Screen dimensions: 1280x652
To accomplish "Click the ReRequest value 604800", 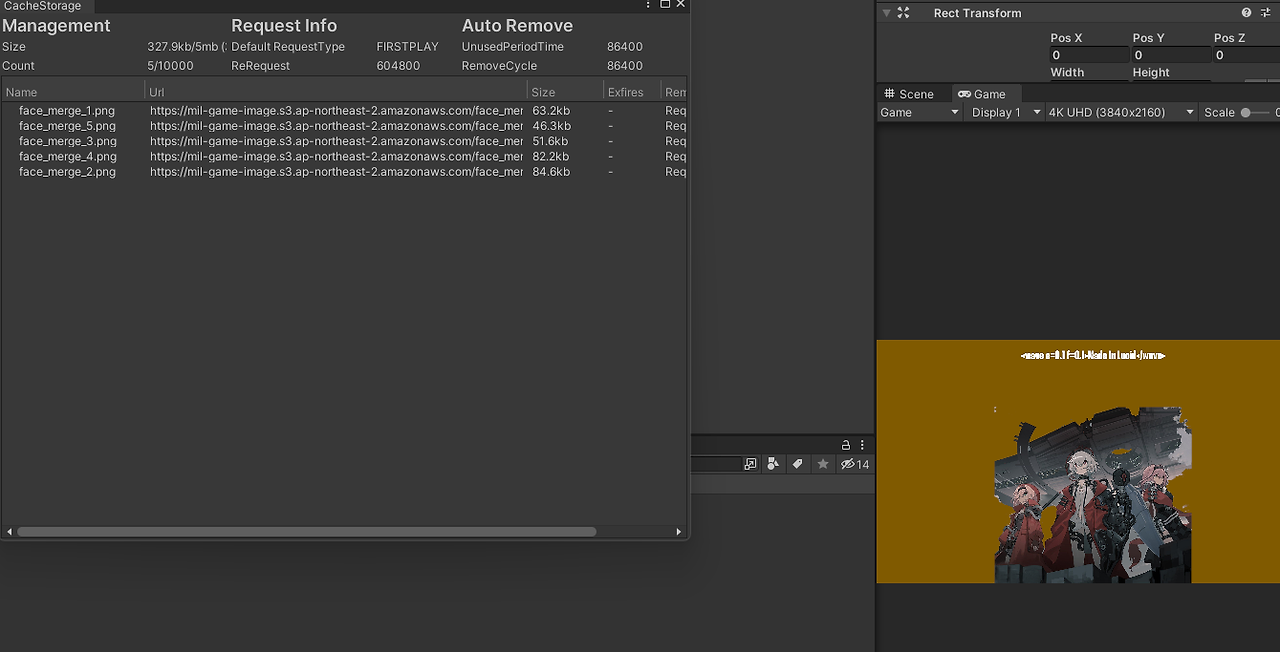I will [398, 66].
